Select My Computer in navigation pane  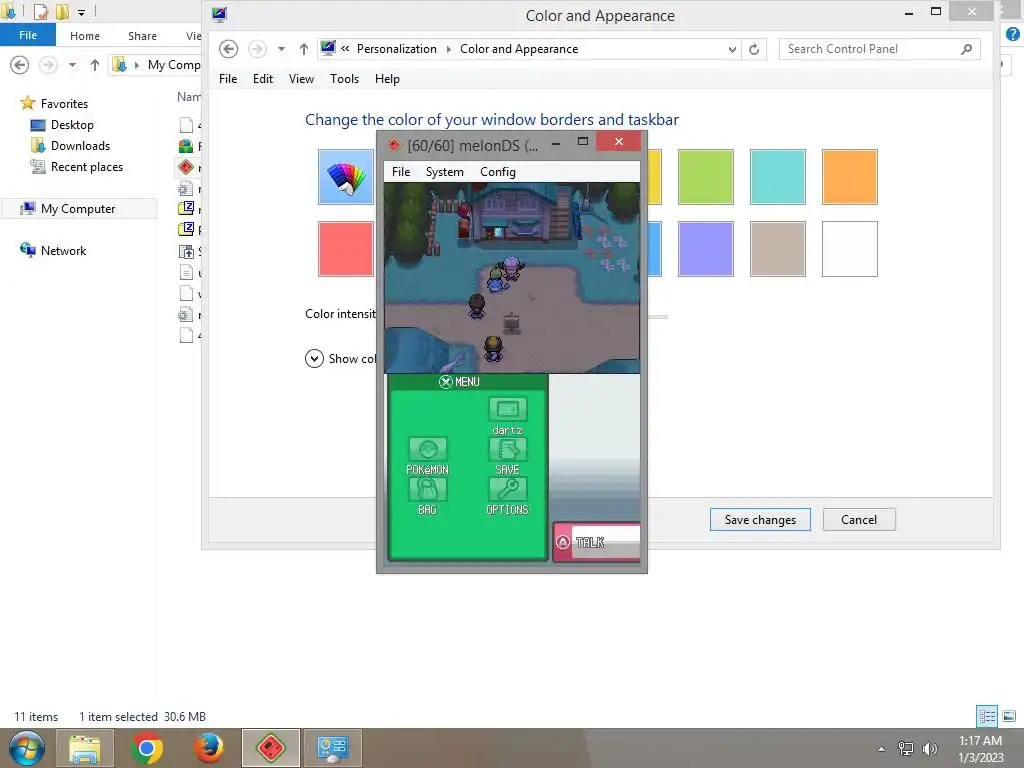point(78,209)
